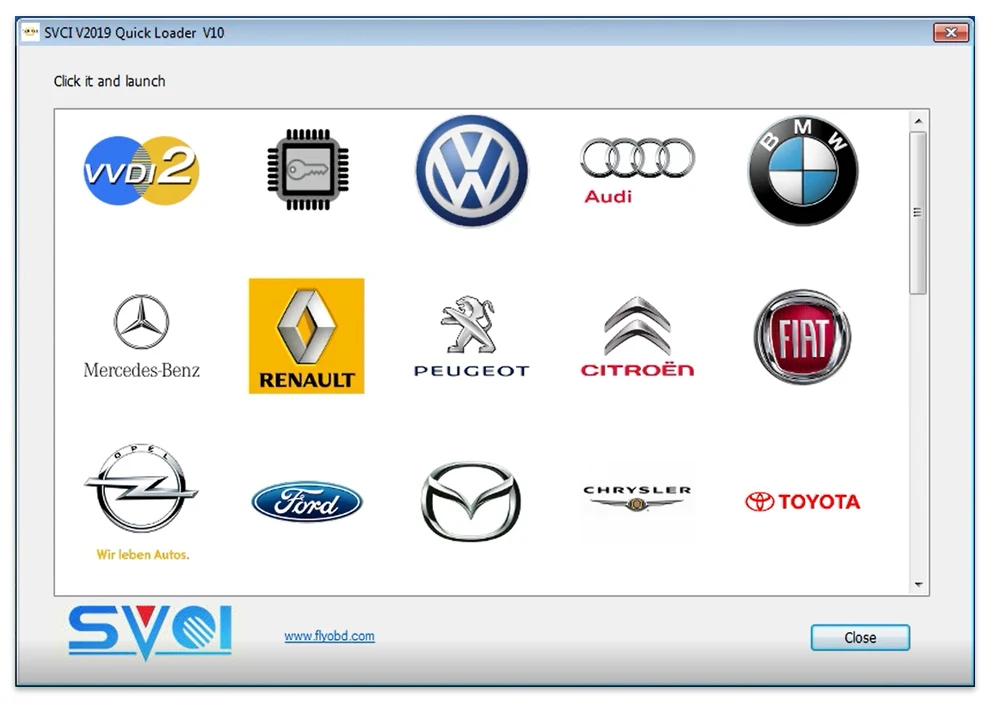
Task: Launch the VVDI2 software icon
Action: [x=142, y=170]
